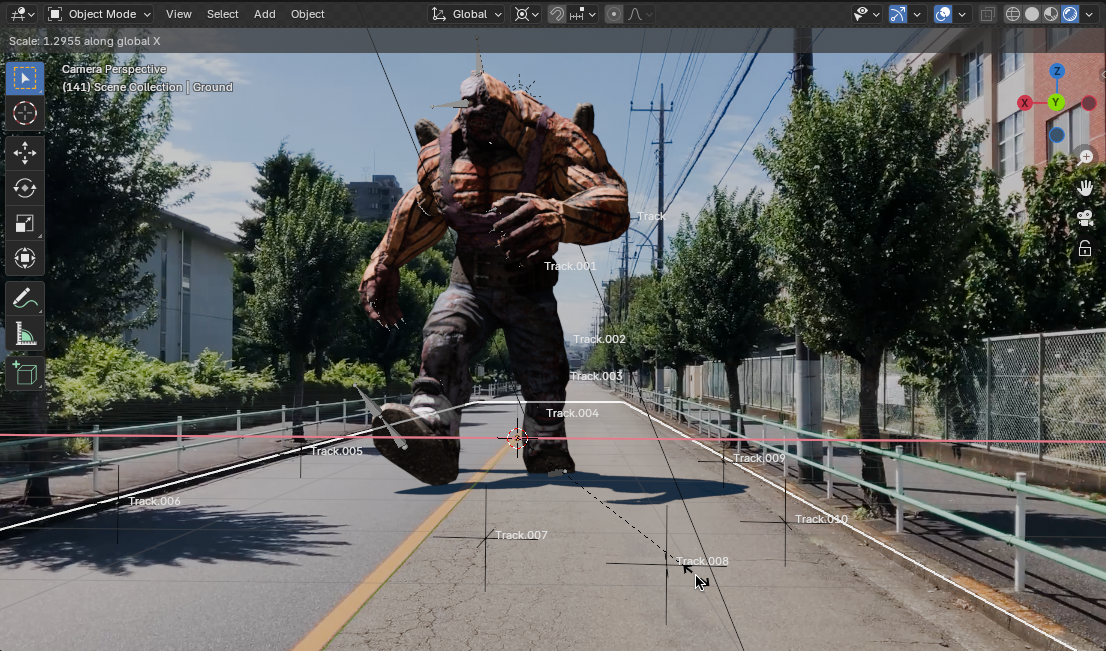Image resolution: width=1106 pixels, height=651 pixels.
Task: Toggle snapping magnet in the header
Action: [557, 14]
